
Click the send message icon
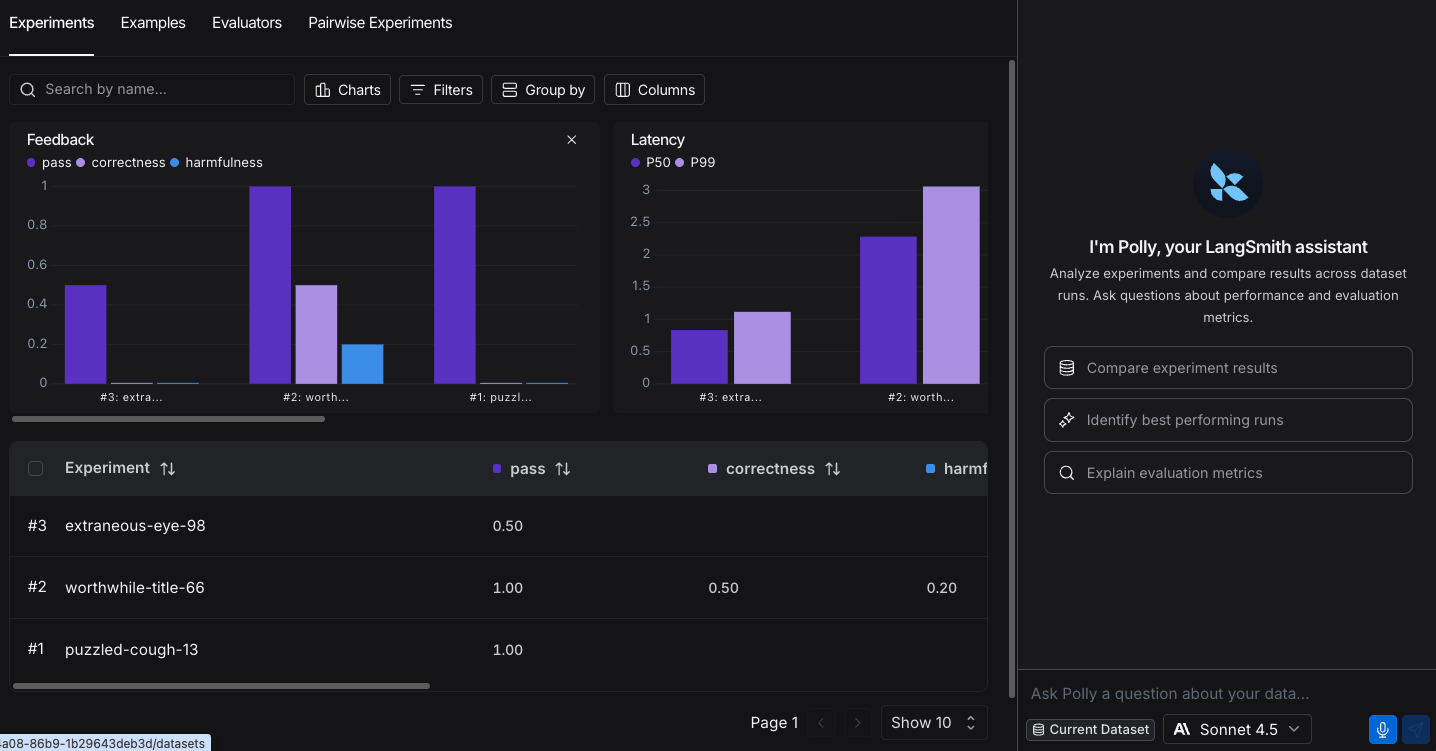pos(1416,729)
